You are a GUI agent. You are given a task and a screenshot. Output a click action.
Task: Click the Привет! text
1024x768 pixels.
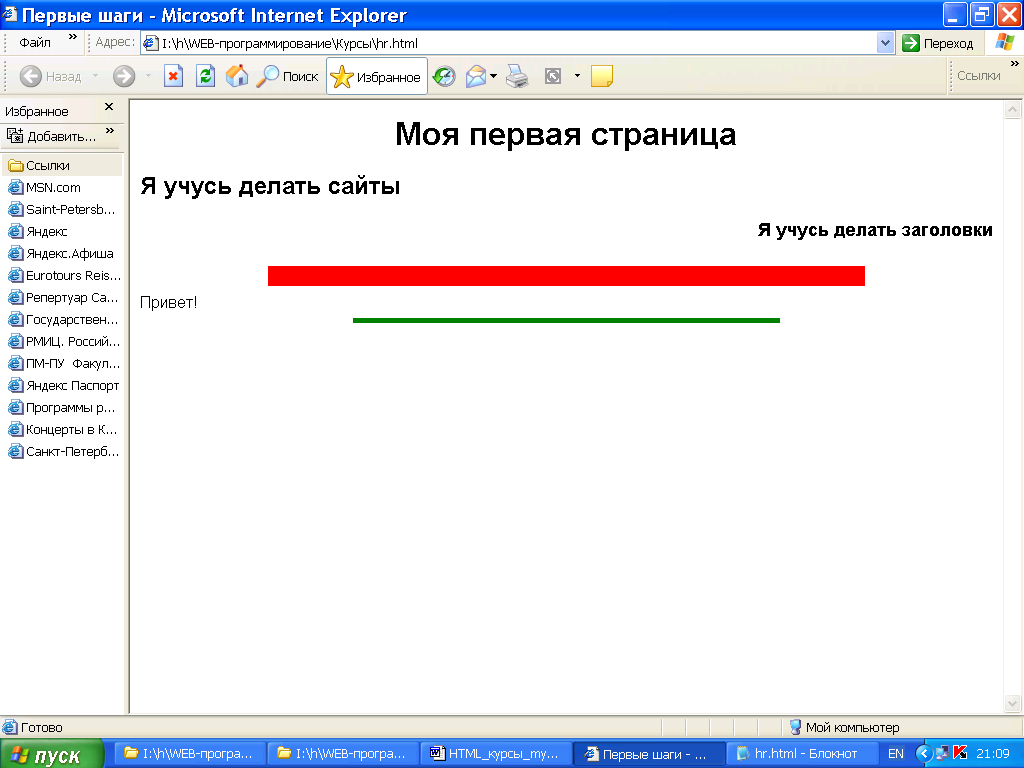pyautogui.click(x=168, y=302)
